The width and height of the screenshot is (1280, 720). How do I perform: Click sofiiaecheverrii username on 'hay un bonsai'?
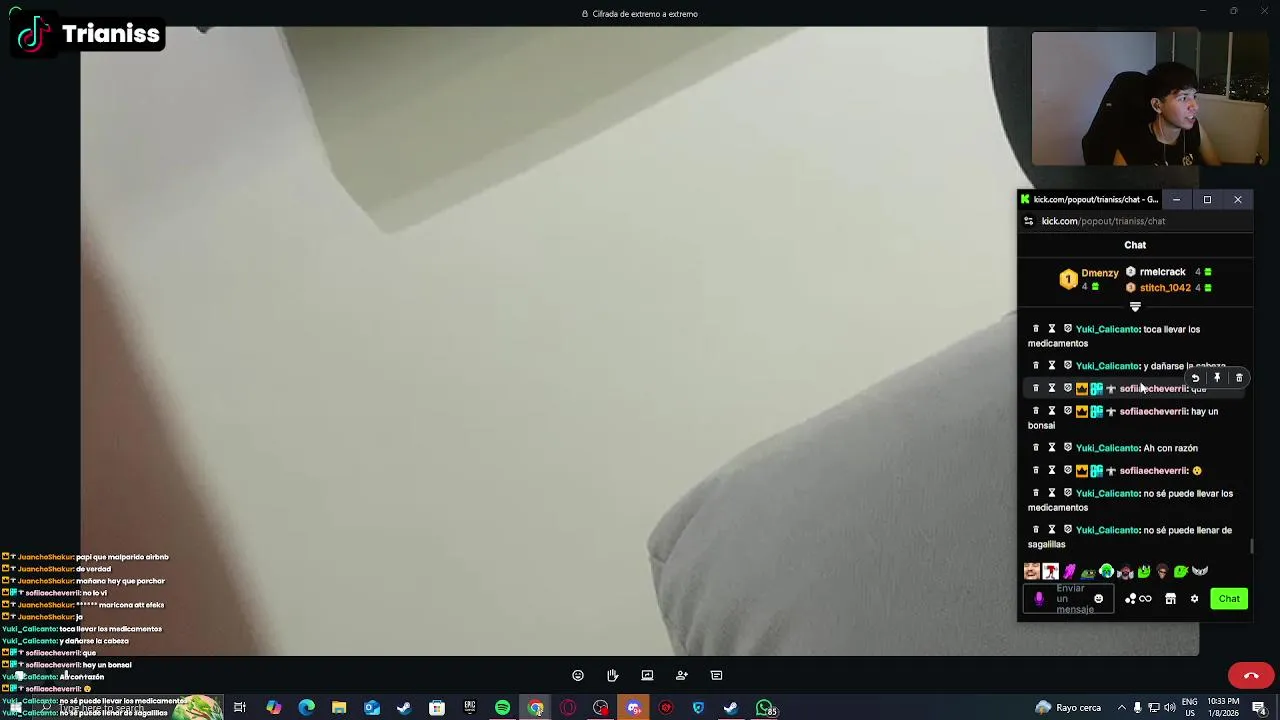tap(1153, 411)
